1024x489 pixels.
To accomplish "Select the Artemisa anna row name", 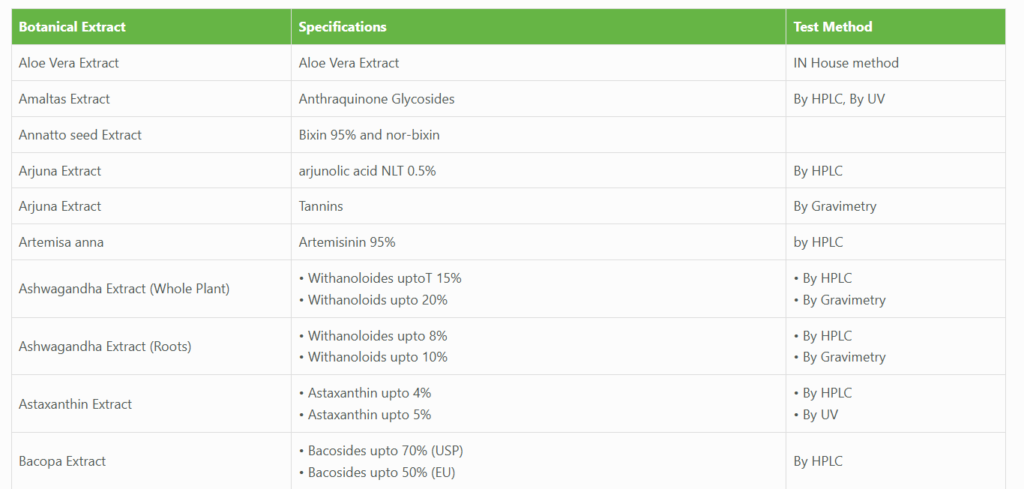I will pos(63,243).
